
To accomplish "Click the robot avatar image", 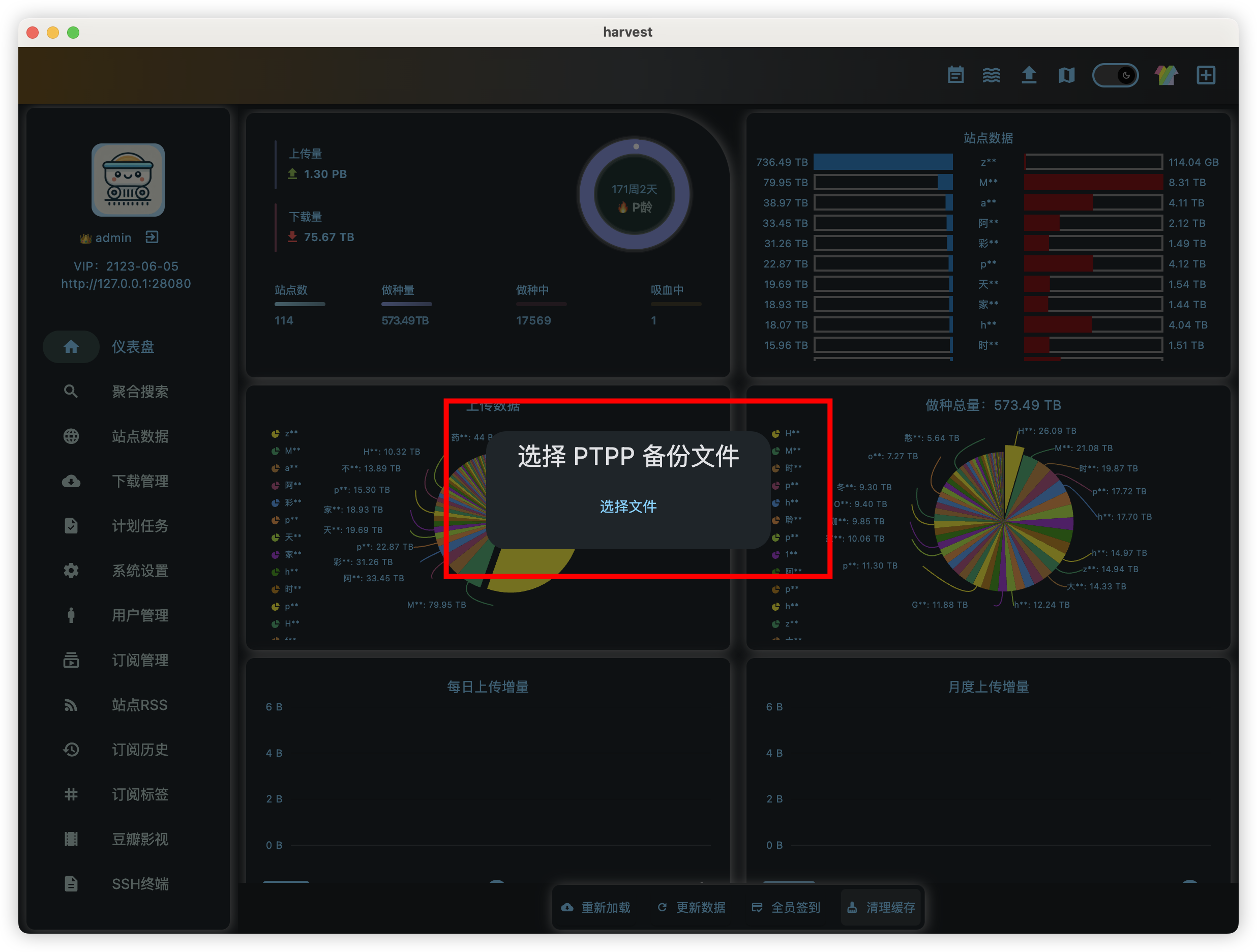I will tap(128, 180).
